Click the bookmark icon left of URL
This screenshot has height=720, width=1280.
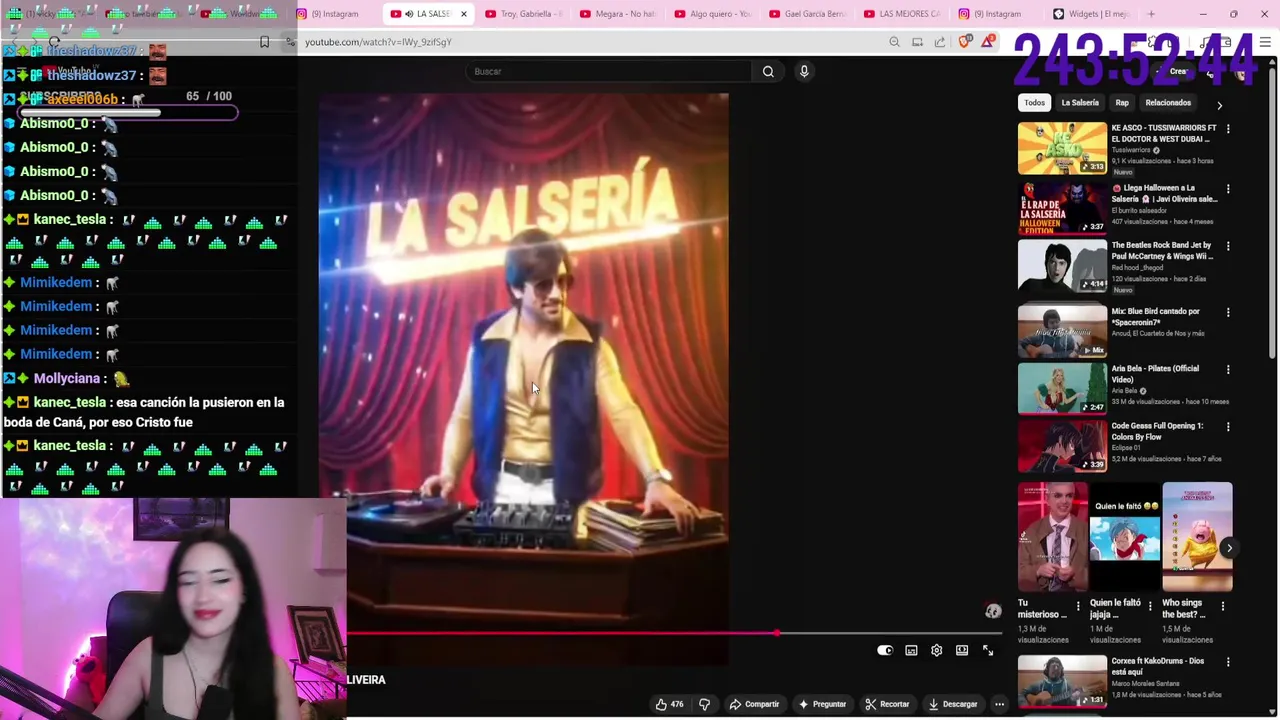[x=264, y=42]
